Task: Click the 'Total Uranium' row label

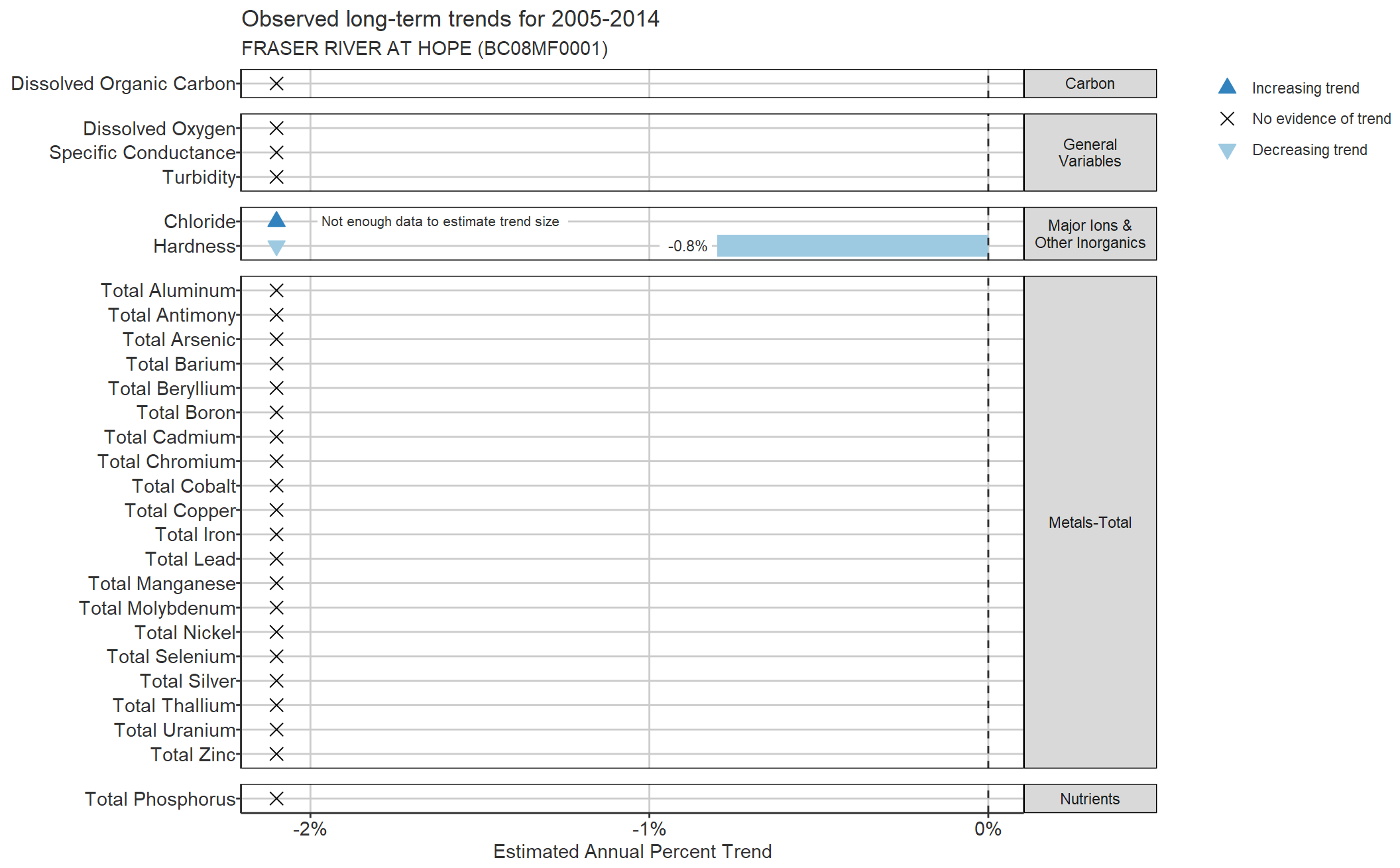Action: click(175, 730)
